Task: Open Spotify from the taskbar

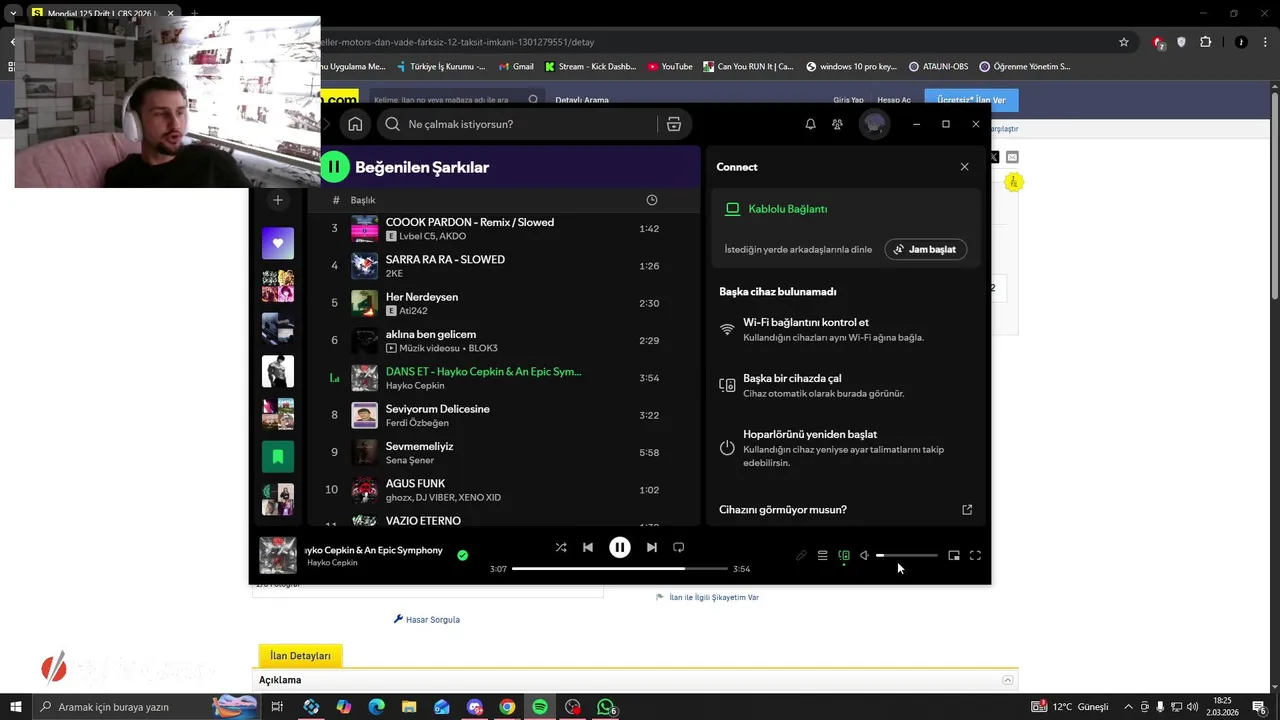Action: (x=540, y=707)
